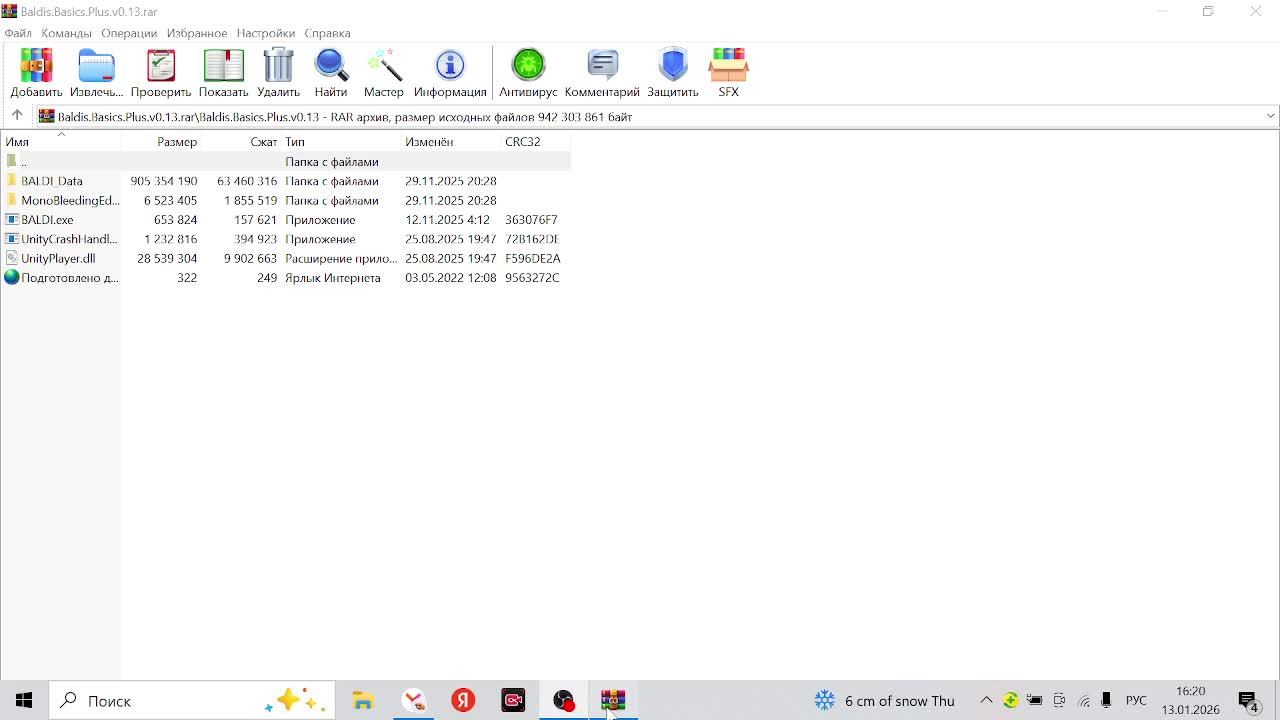Click the Показать (View) toolbar icon
The width and height of the screenshot is (1280, 720).
(223, 73)
